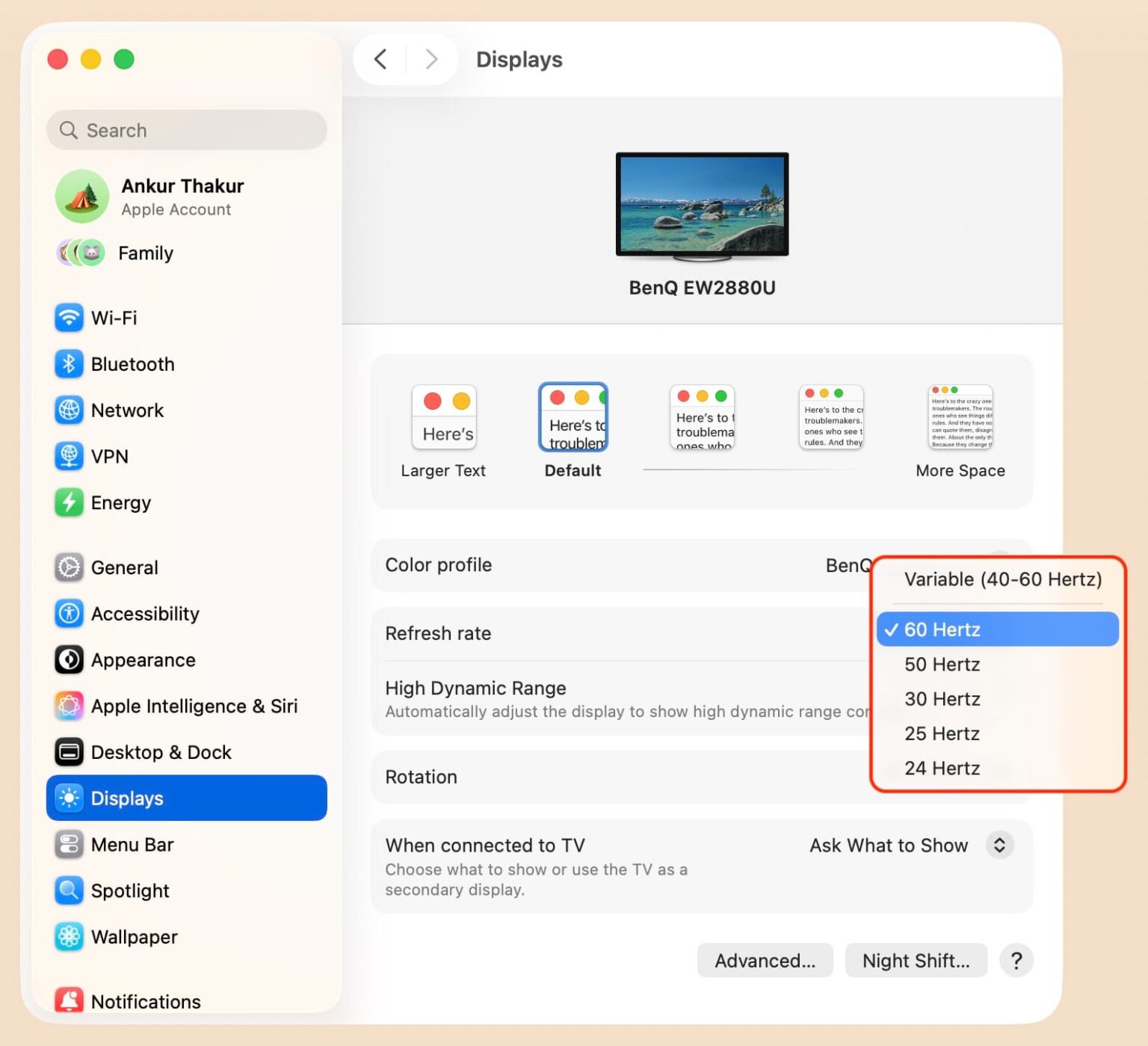
Task: Open Apple Intelligence & Siri icon
Action: tap(69, 706)
